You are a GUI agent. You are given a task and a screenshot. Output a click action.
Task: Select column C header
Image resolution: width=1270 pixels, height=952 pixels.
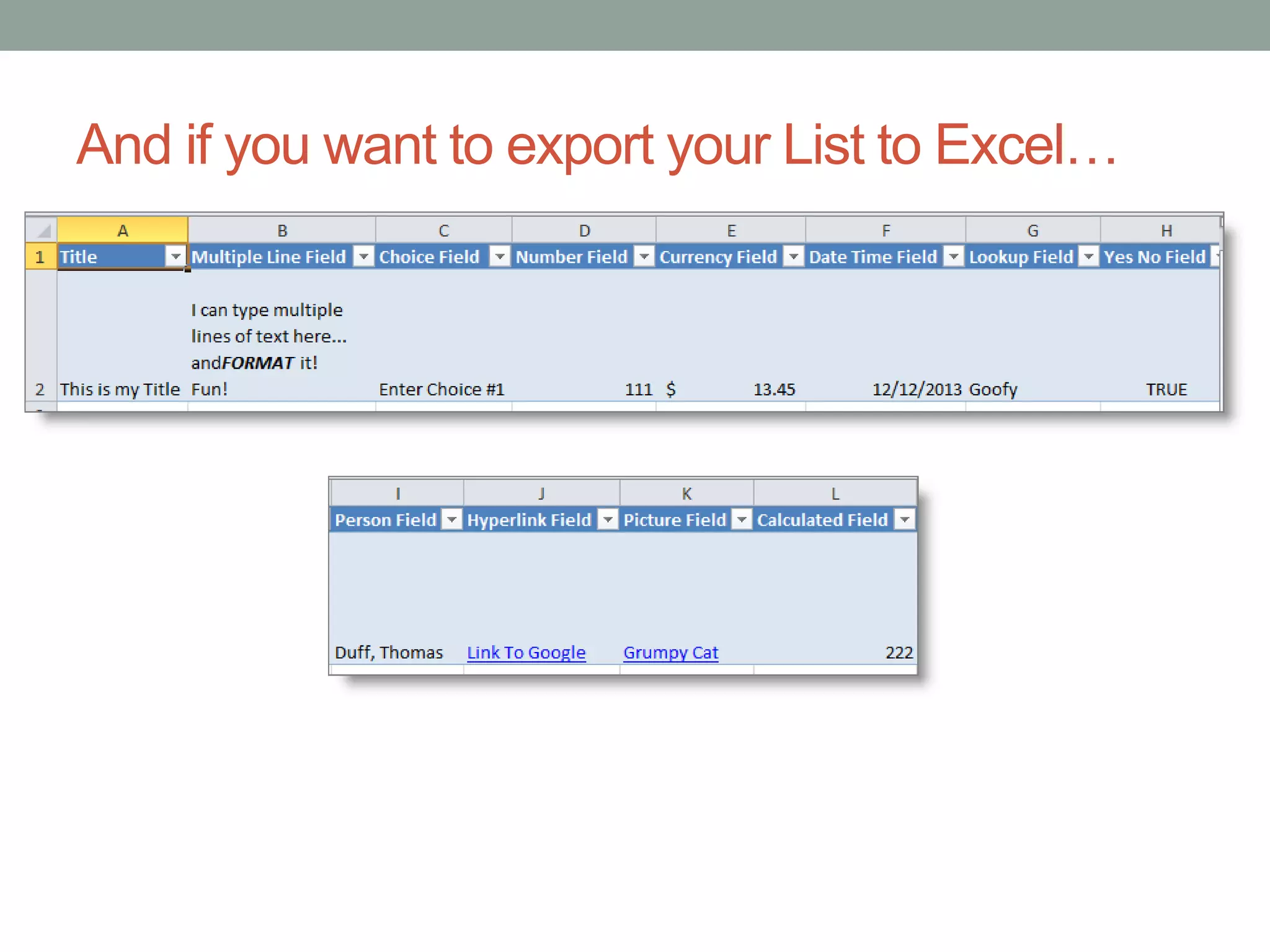click(444, 231)
